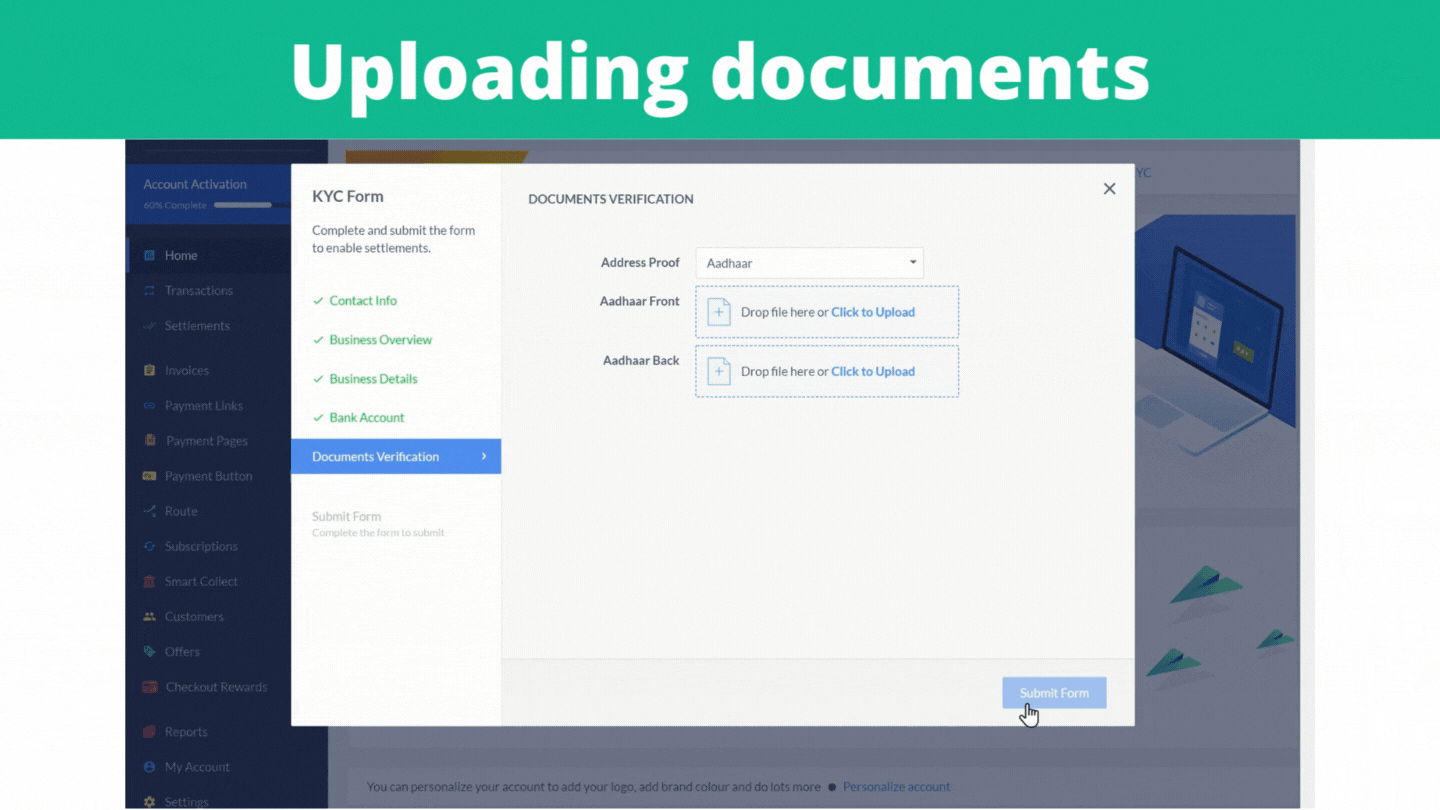Click the My Account icon
The image size is (1440, 810).
point(150,767)
